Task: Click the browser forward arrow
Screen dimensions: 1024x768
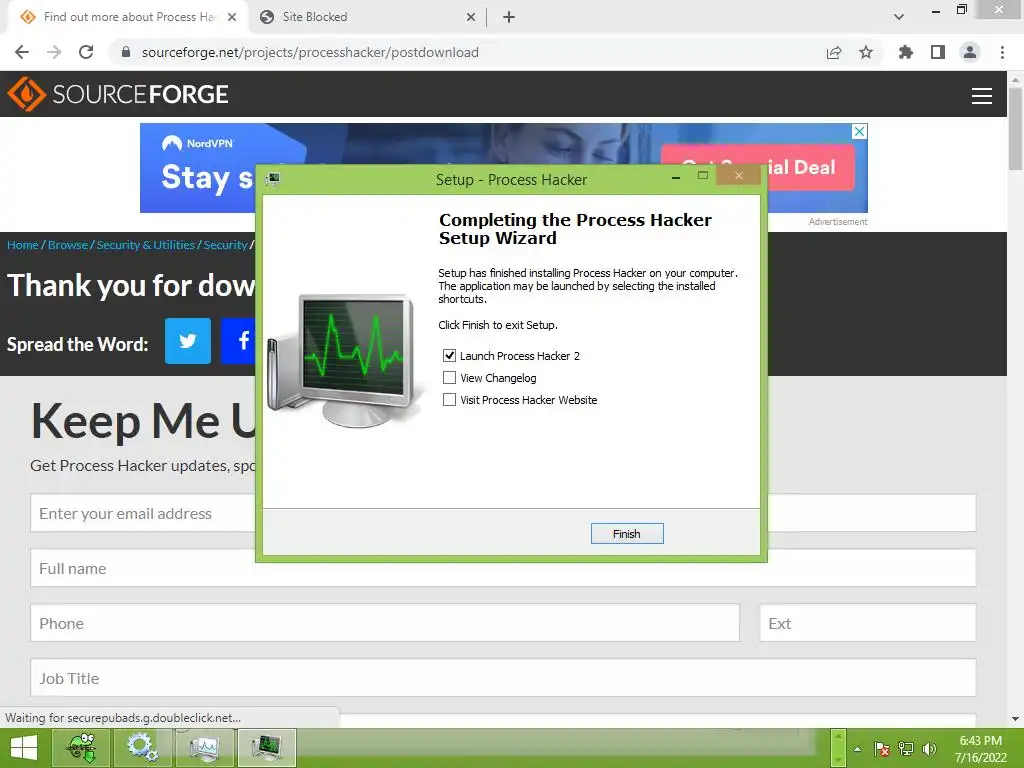Action: coord(54,52)
